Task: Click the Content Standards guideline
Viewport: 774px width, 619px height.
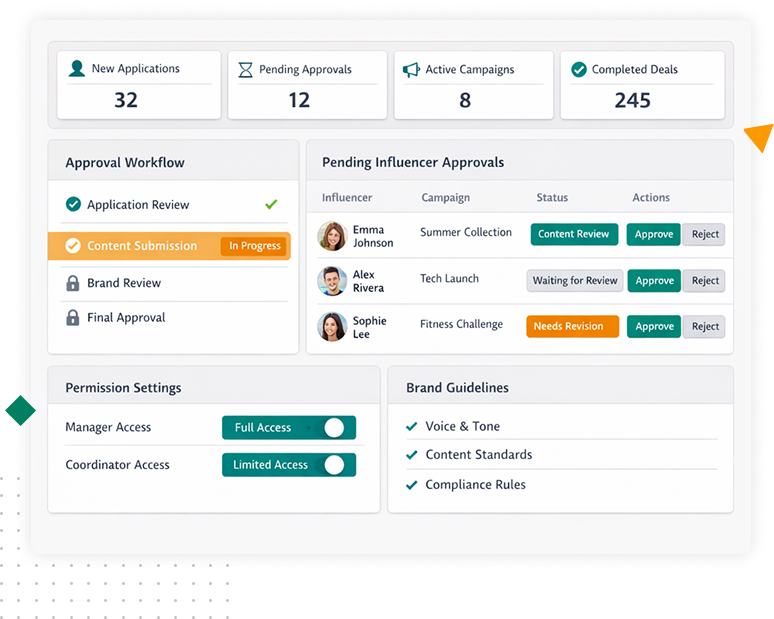Action: pyautogui.click(x=479, y=455)
